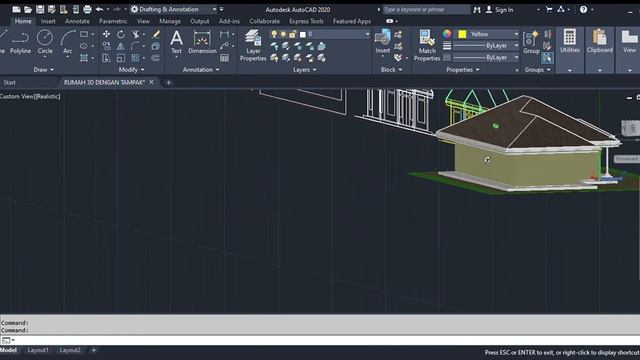This screenshot has width=640, height=360.
Task: Toggle Group Selection on/off button
Action: pos(547,58)
